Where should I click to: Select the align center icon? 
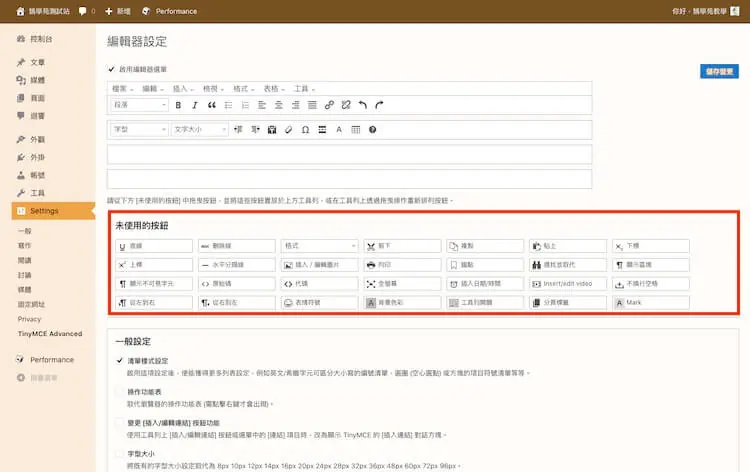click(x=278, y=105)
